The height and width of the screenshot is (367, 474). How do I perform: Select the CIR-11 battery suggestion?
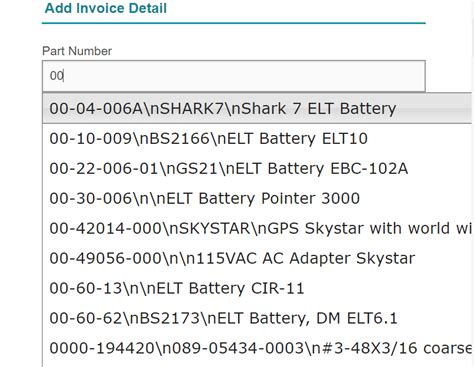[x=258, y=288]
